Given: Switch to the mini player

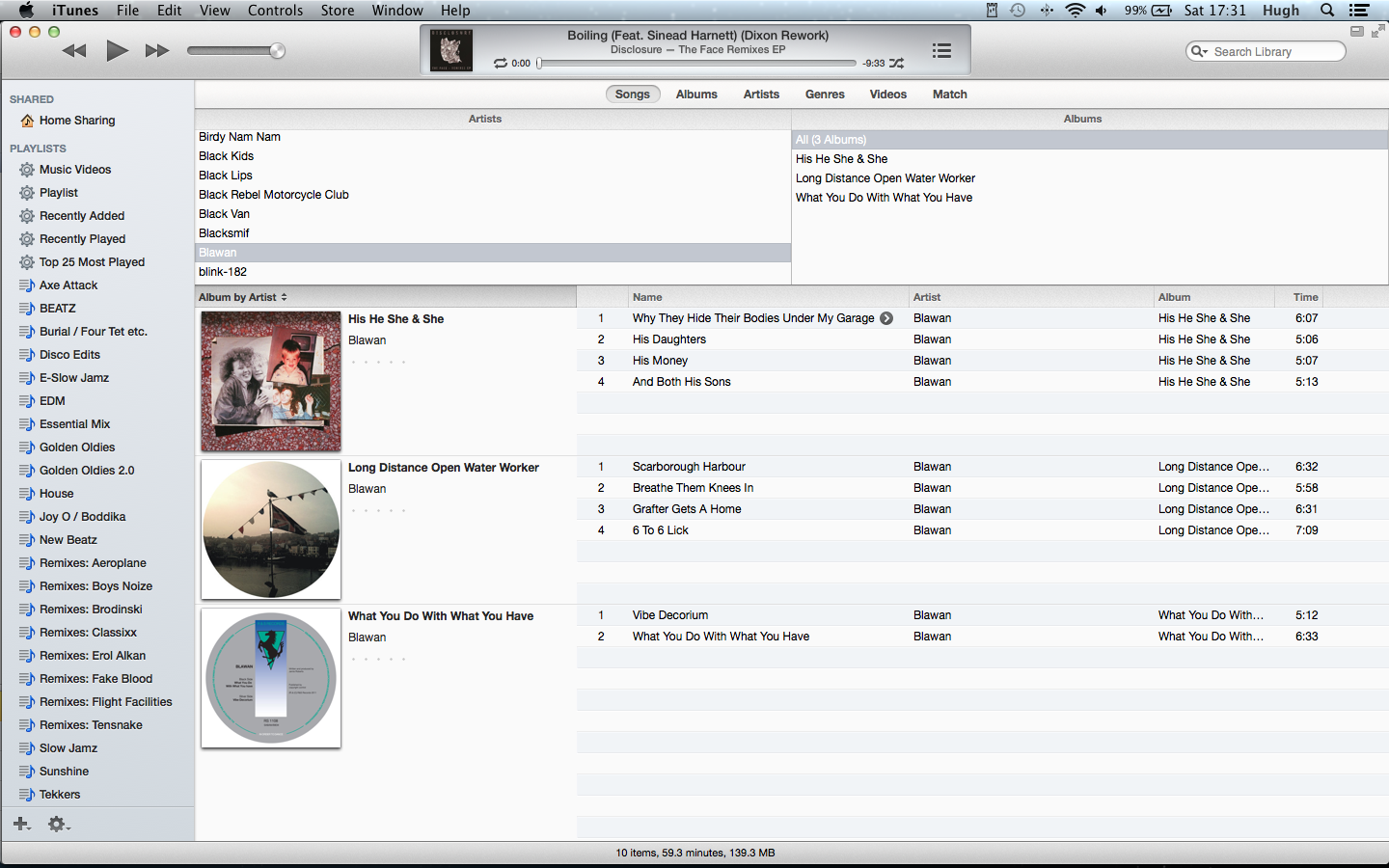Looking at the screenshot, I should coord(1357,31).
